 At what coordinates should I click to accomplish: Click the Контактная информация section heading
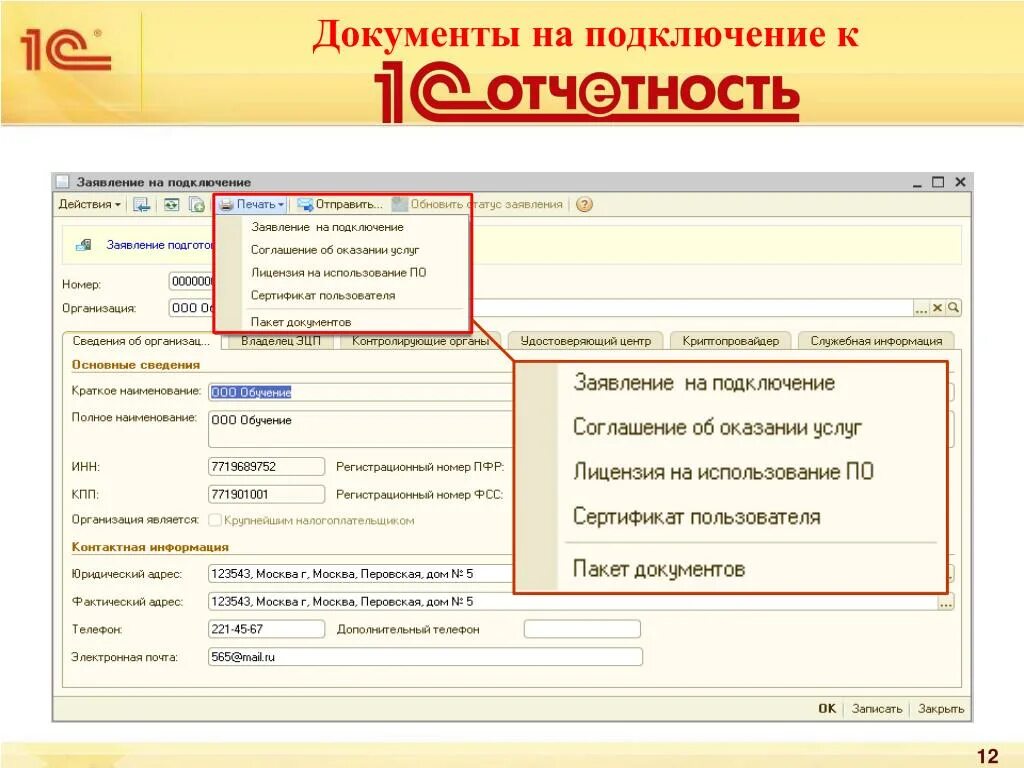click(150, 547)
